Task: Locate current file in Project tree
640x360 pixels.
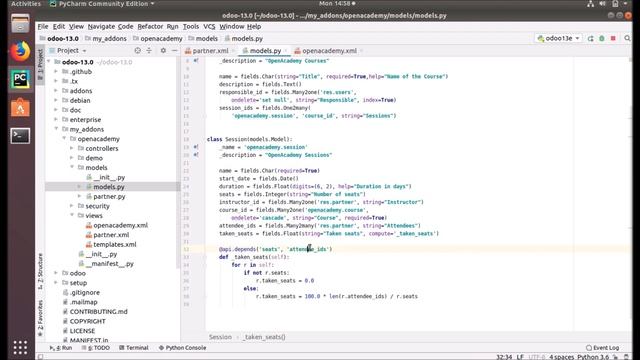Action: [138, 51]
